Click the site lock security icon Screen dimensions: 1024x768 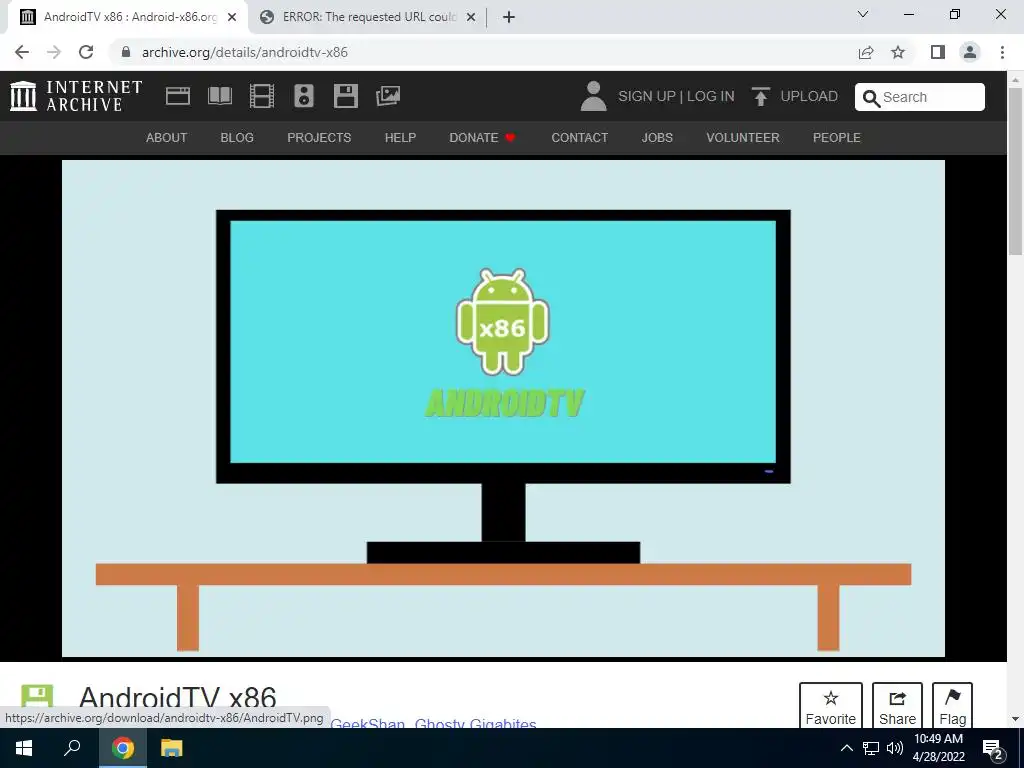pos(126,52)
